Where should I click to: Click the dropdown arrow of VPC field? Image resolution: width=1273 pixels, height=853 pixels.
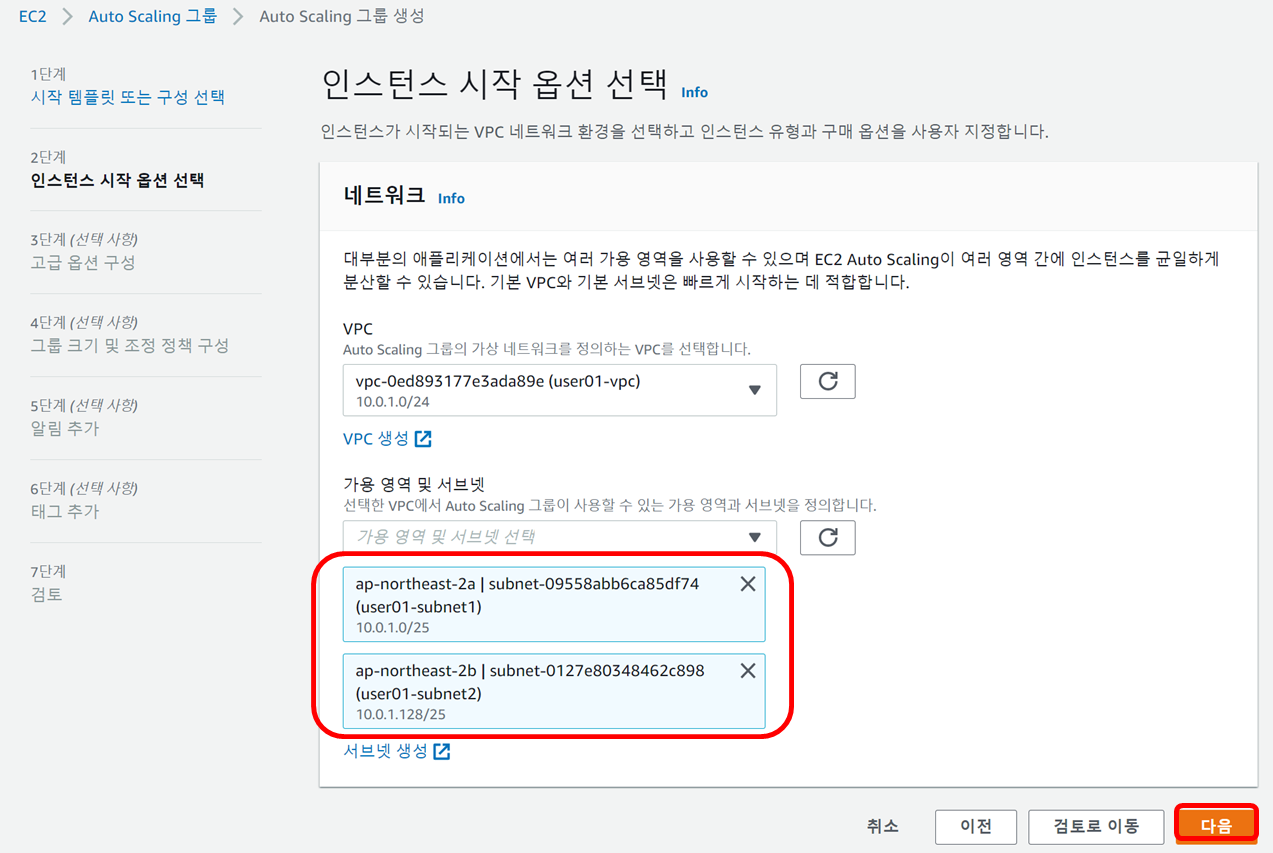click(755, 390)
